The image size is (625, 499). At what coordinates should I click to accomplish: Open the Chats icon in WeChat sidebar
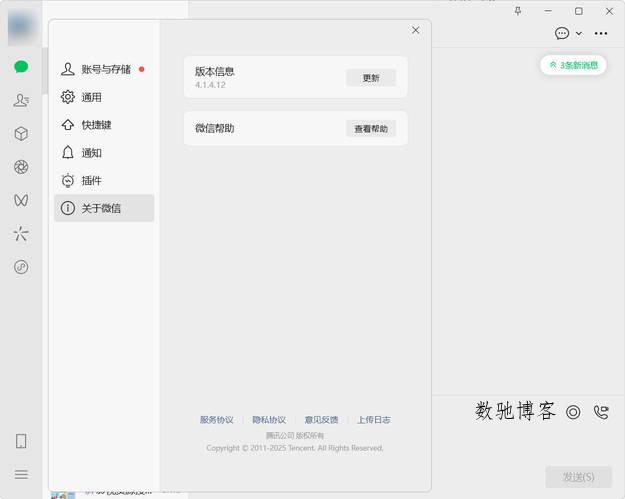(21, 67)
